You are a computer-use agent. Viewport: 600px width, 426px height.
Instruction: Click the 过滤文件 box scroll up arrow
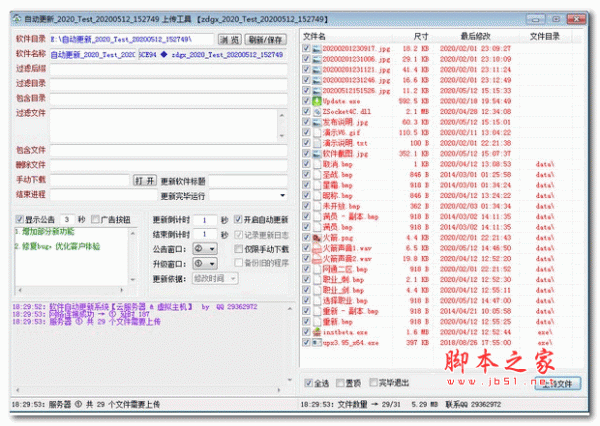282,115
